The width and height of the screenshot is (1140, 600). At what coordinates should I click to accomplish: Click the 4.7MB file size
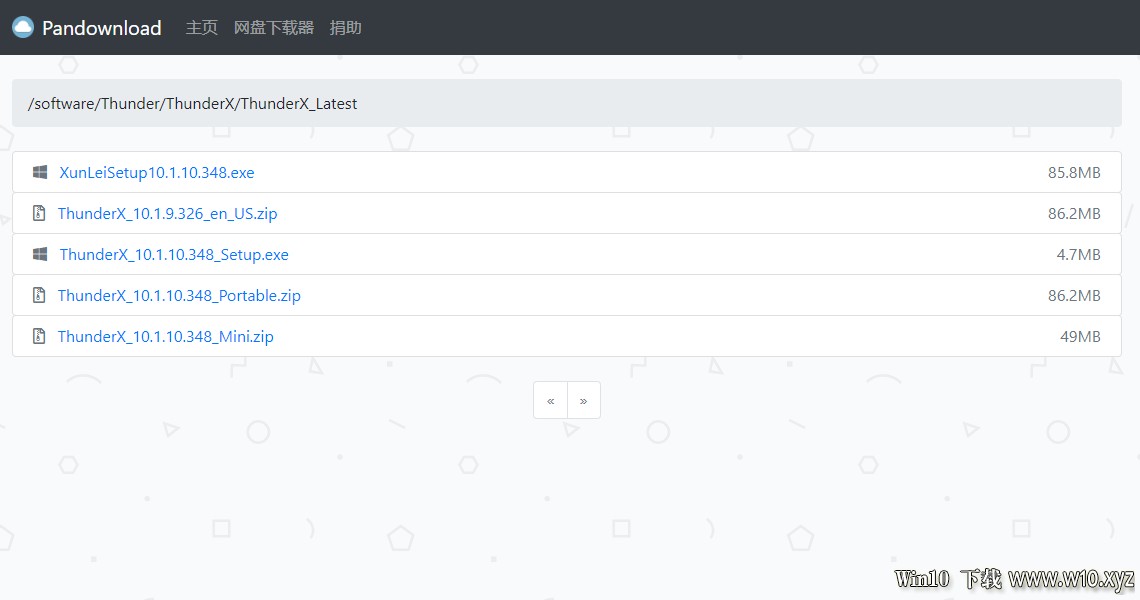click(1078, 255)
